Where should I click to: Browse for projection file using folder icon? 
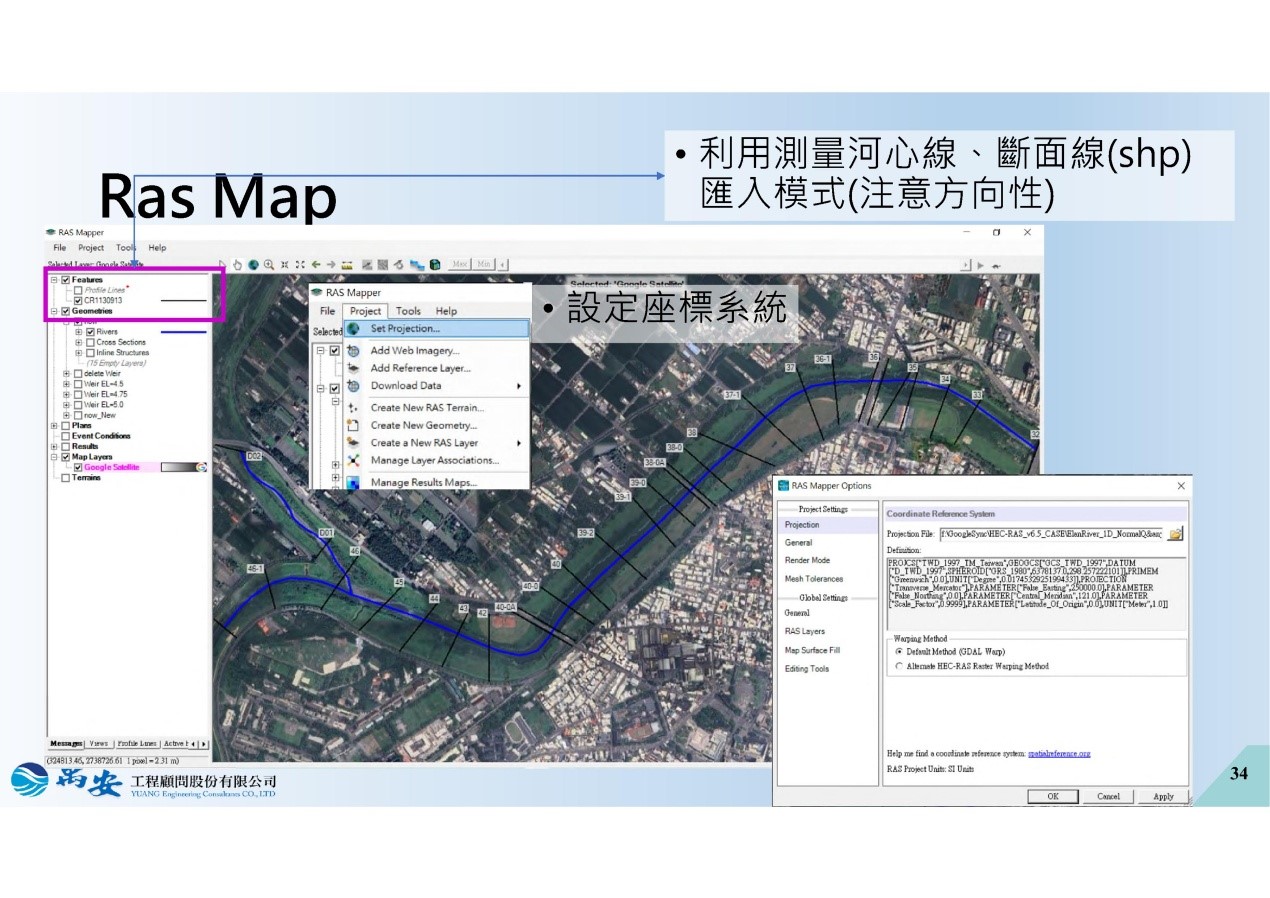[1175, 534]
